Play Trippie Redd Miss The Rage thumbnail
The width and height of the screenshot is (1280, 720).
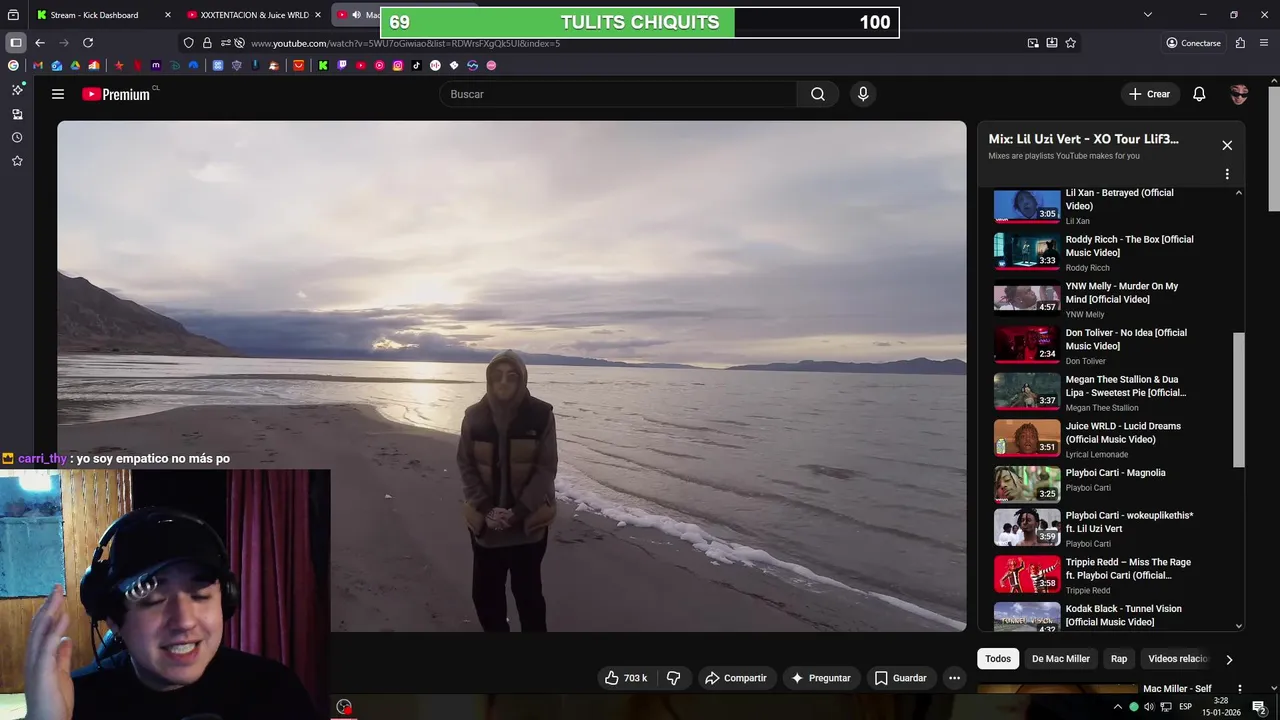coord(1027,575)
